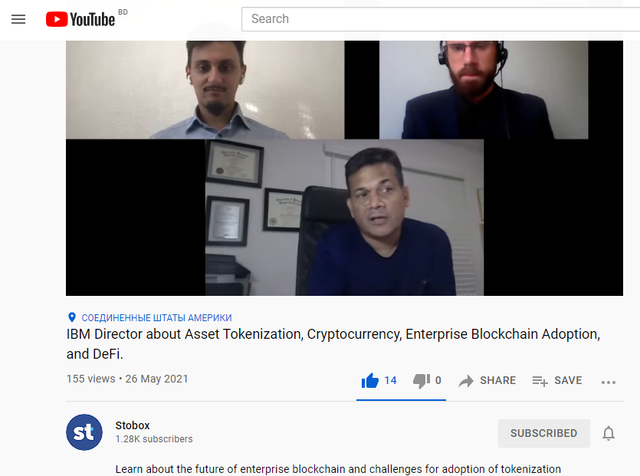640x476 pixels.
Task: Dislike the video with thumbs down
Action: [x=421, y=381]
